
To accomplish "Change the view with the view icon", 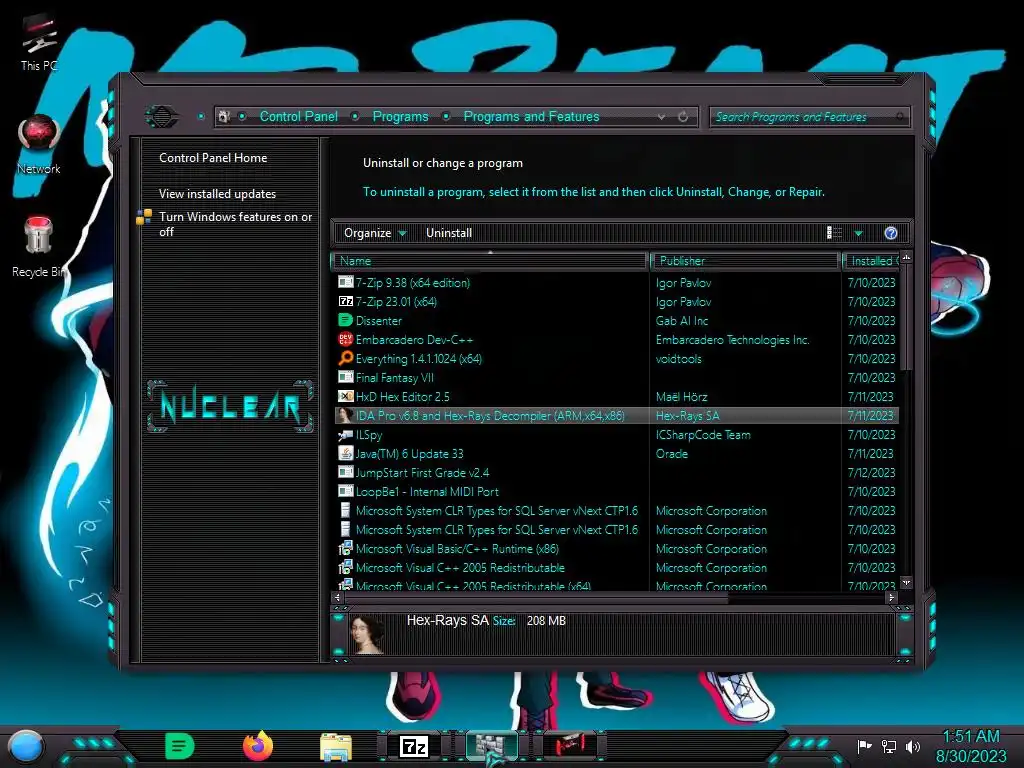I will (834, 233).
